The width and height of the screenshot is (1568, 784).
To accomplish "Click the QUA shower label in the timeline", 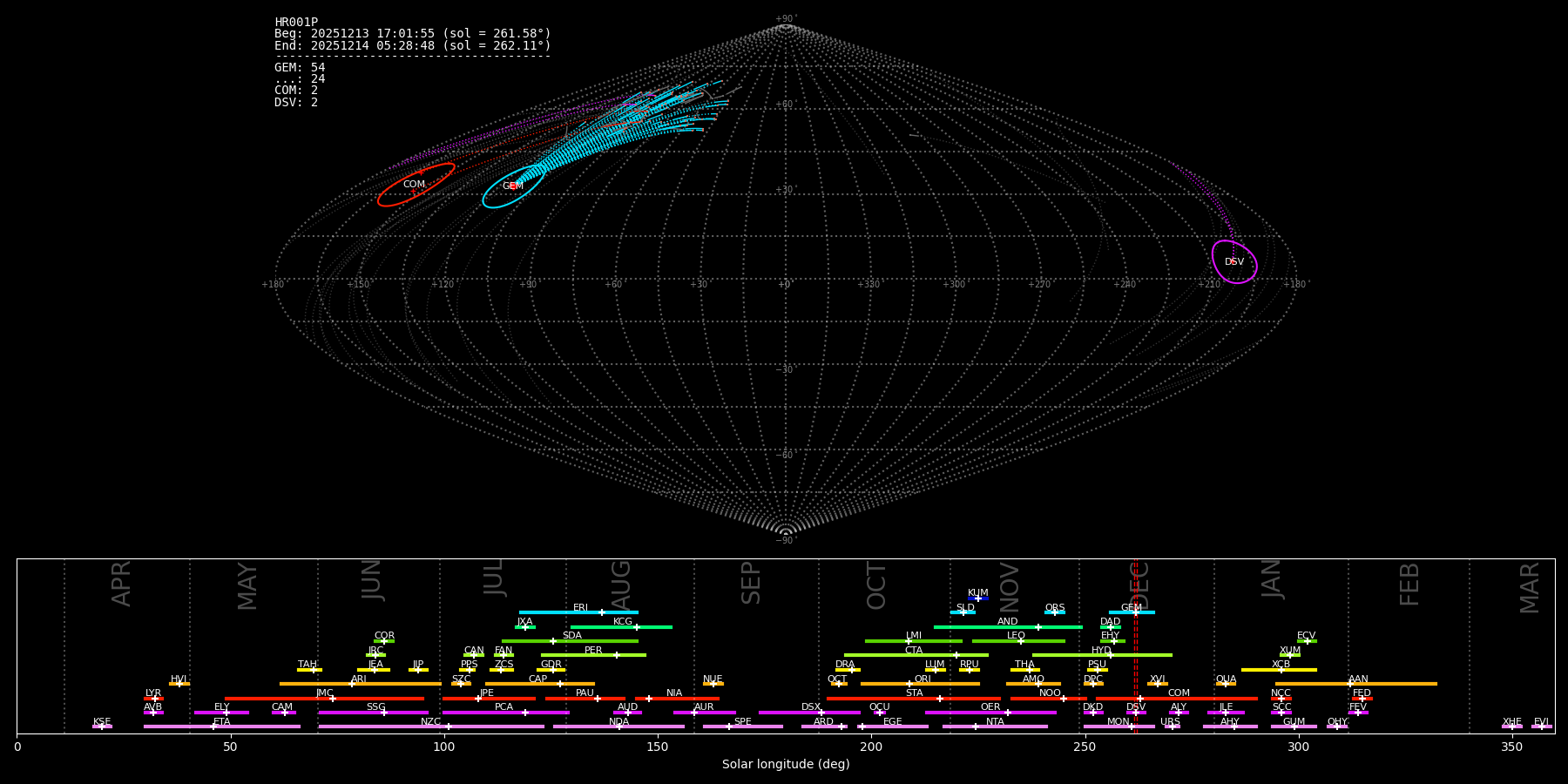I will (1226, 679).
